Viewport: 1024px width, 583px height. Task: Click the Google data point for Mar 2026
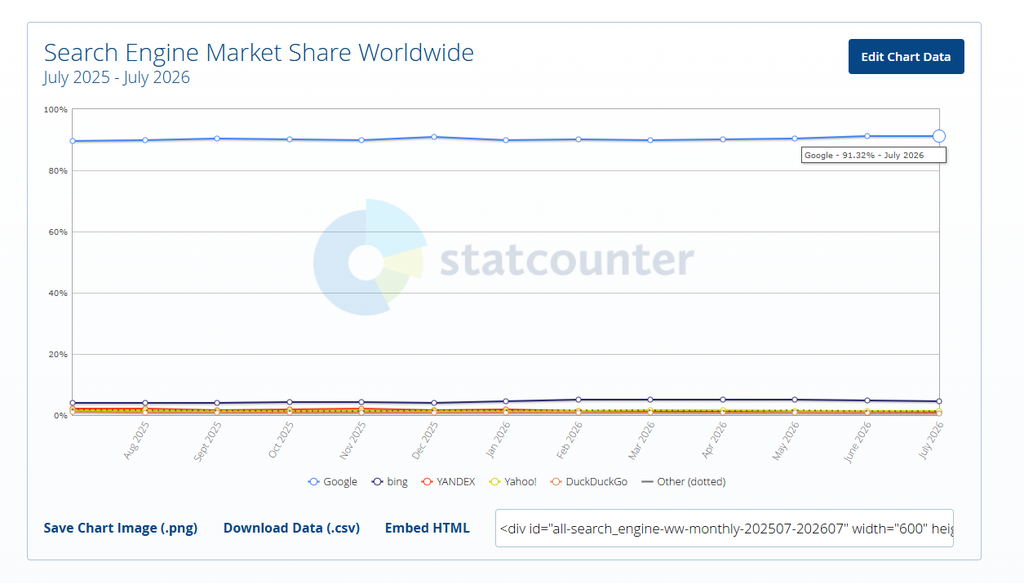pyautogui.click(x=650, y=140)
